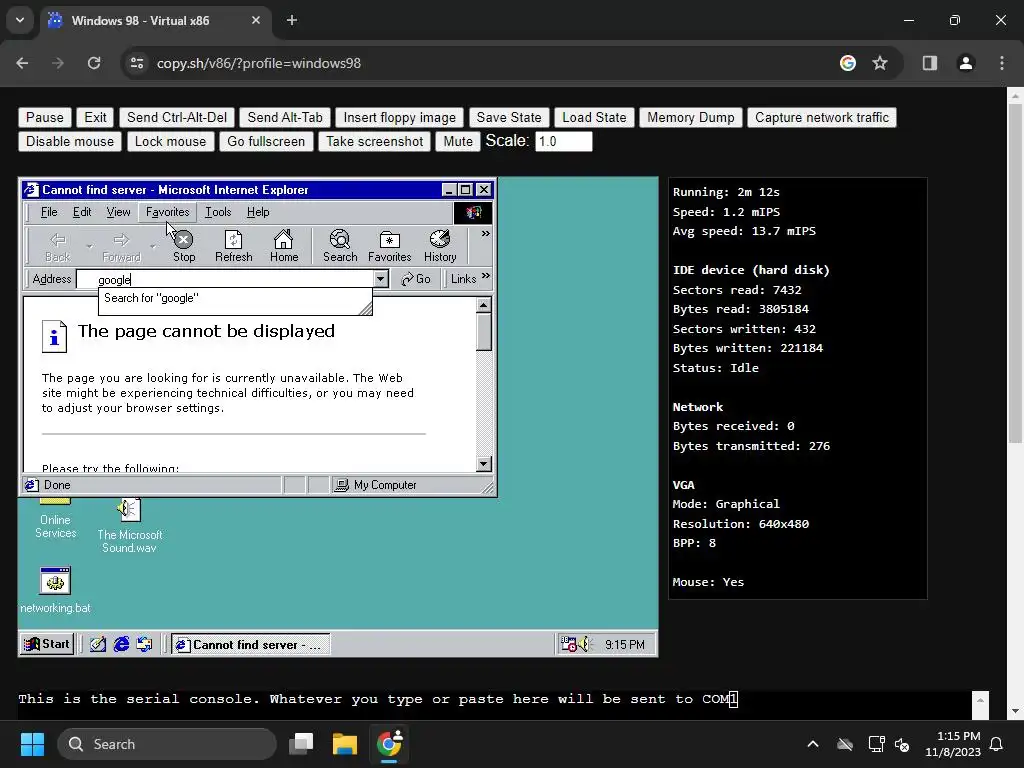Screen dimensions: 1024x768
Task: Click Capture network traffic button
Action: (x=822, y=118)
